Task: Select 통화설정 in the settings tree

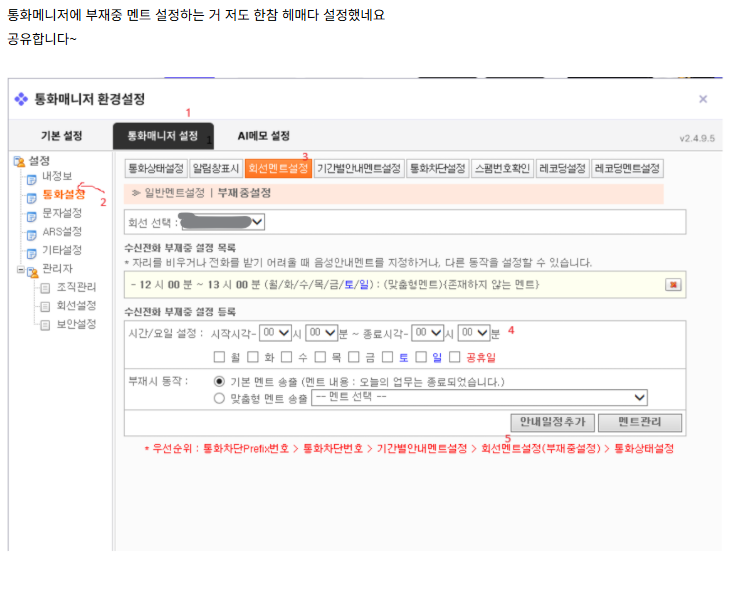Action: (64, 194)
